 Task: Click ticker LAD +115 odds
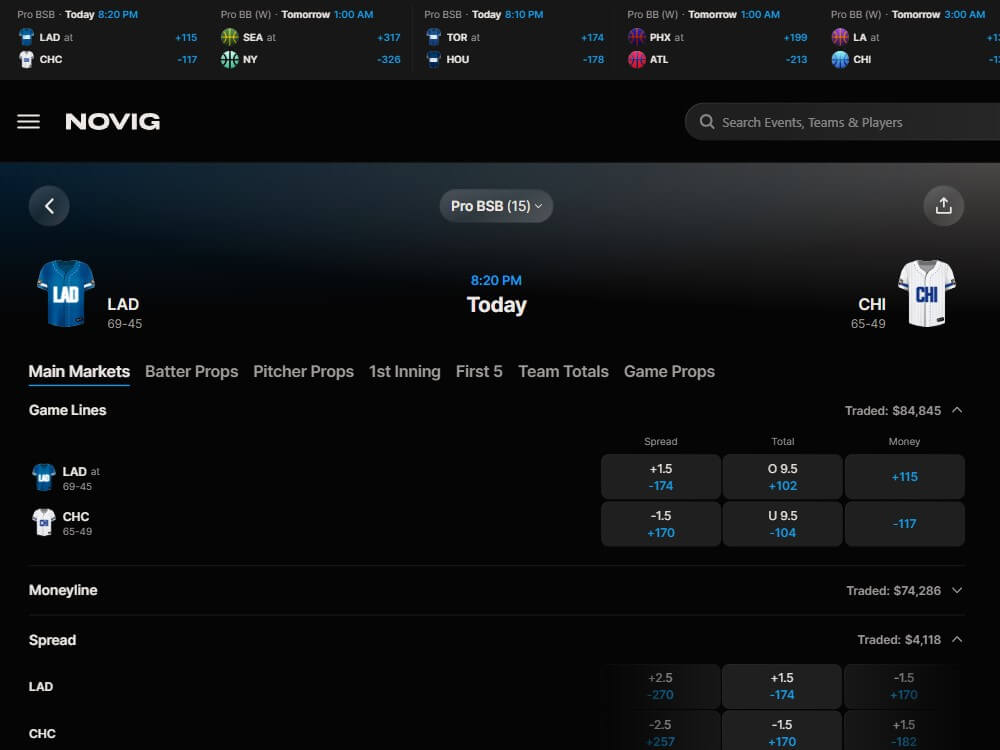tap(186, 38)
